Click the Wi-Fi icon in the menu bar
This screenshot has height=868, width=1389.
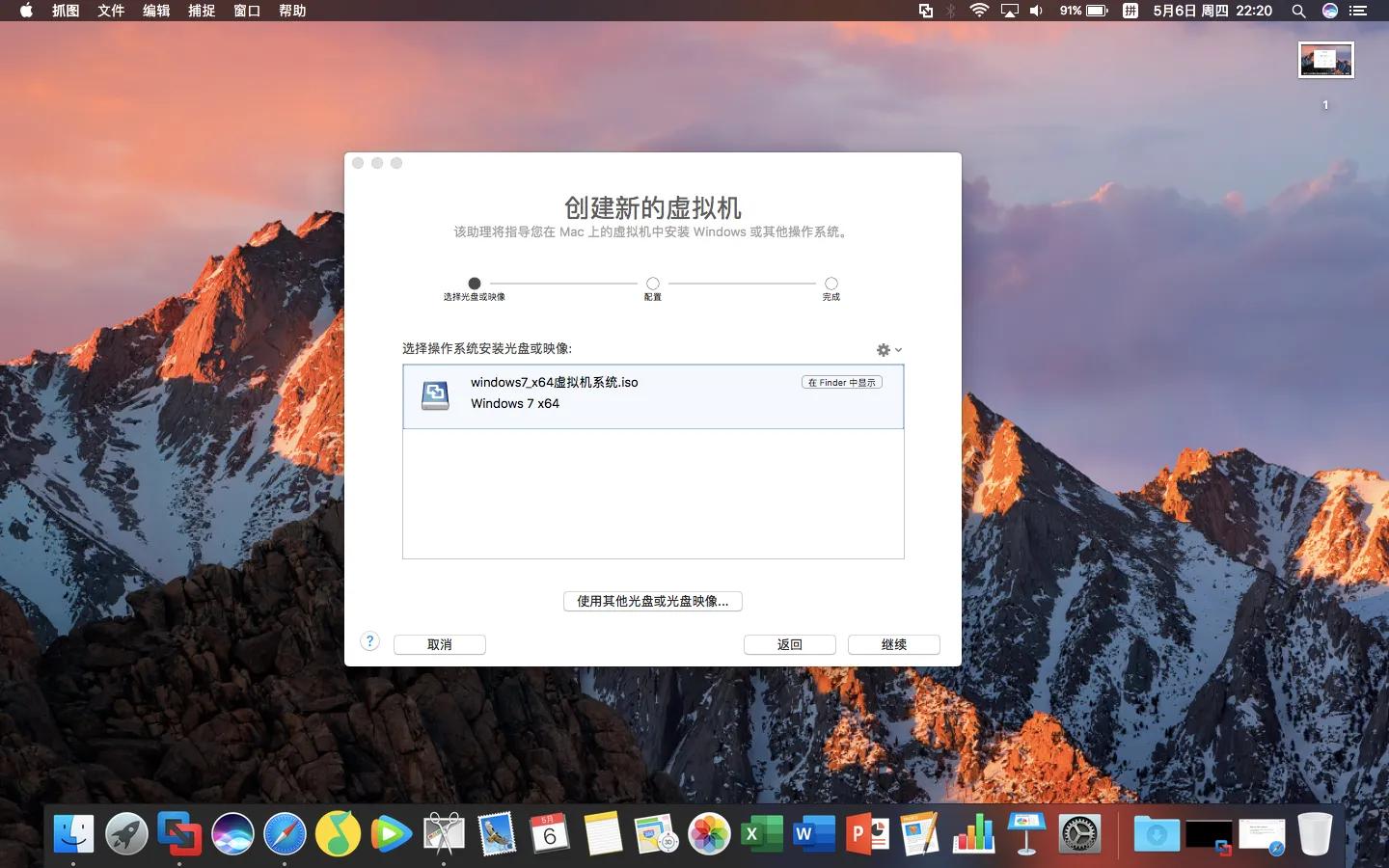(978, 12)
